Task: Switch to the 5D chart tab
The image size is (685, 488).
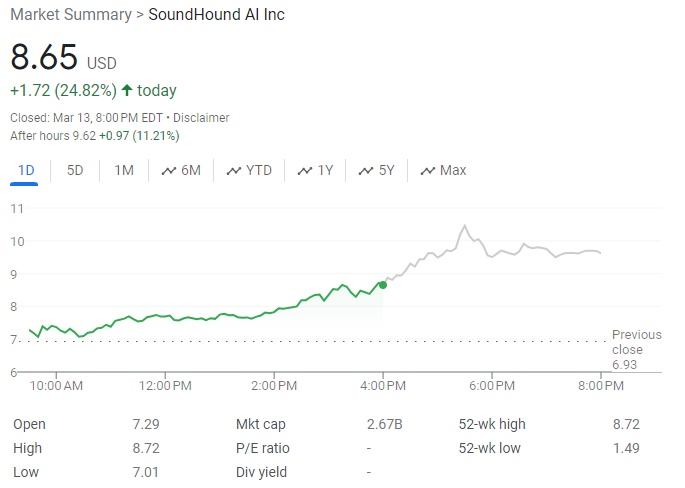Action: (75, 170)
